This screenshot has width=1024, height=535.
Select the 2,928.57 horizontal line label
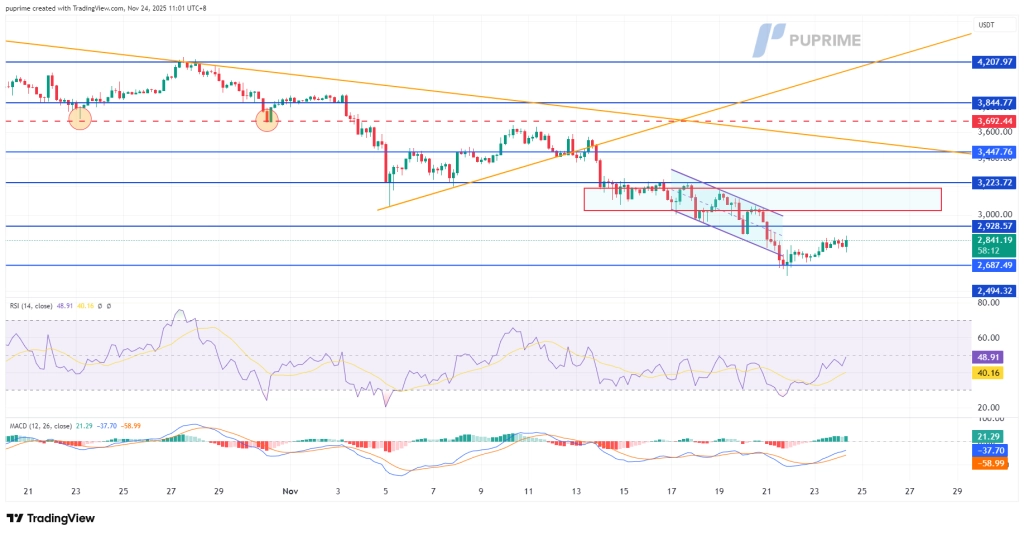pos(995,227)
